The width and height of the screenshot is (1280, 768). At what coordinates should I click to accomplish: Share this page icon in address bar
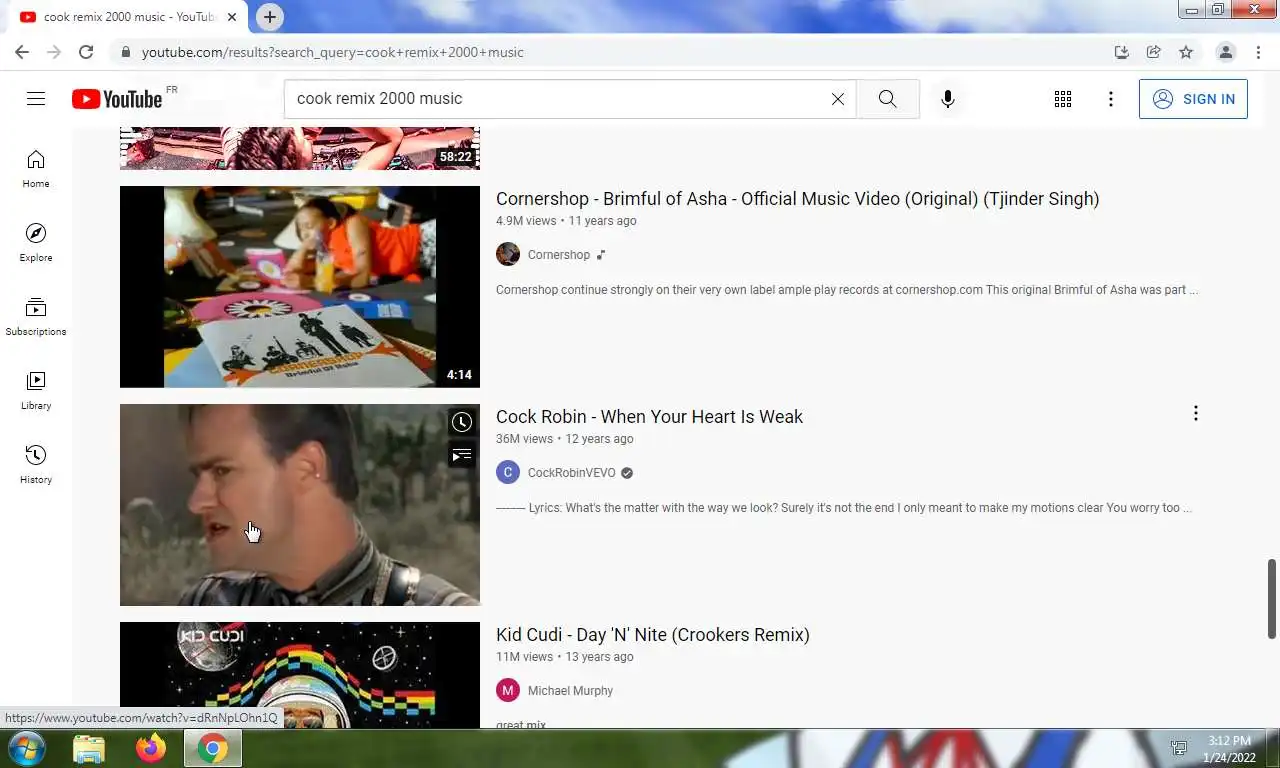pos(1154,52)
